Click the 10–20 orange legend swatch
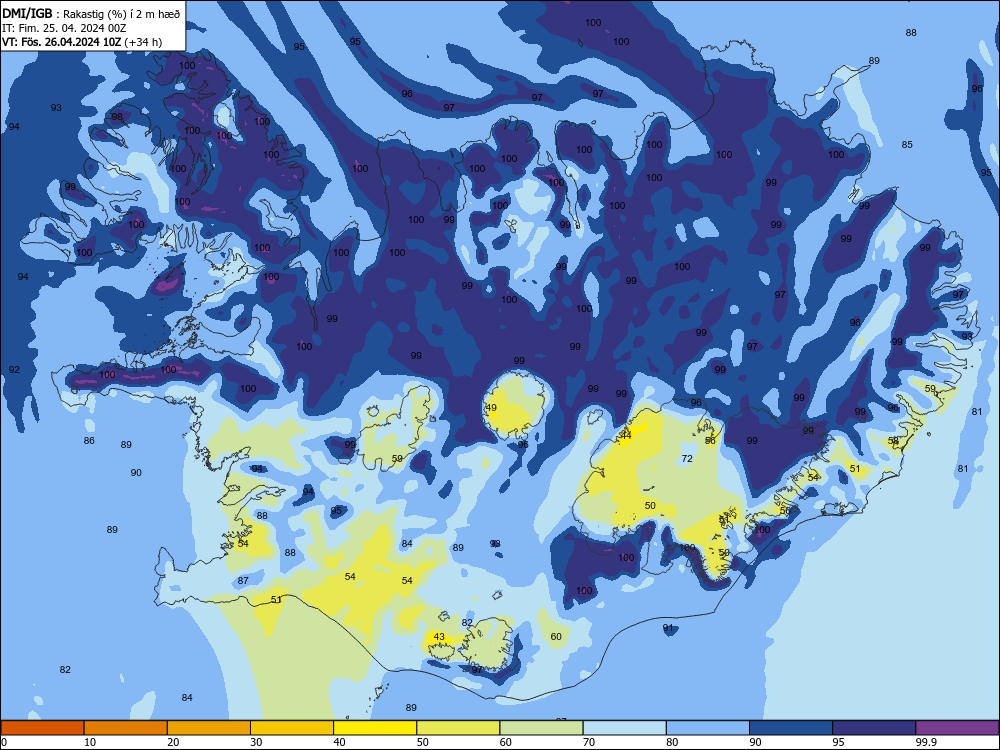The image size is (1000, 750). (x=126, y=728)
